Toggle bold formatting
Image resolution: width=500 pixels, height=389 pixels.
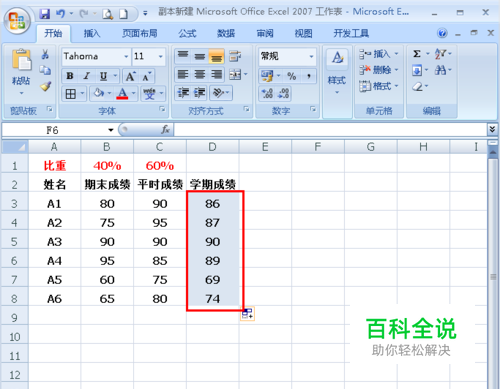coord(70,76)
